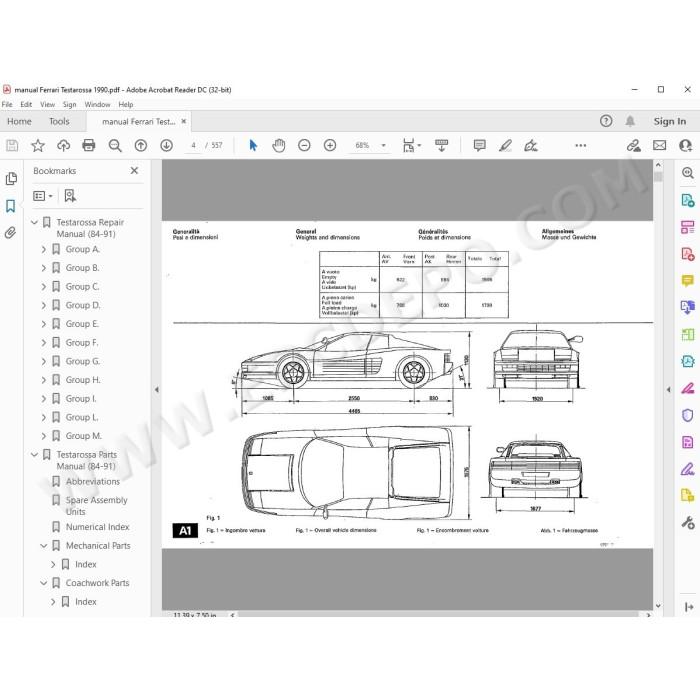
Task: Click the zoom out magnifier icon in toolbar
Action: click(115, 145)
